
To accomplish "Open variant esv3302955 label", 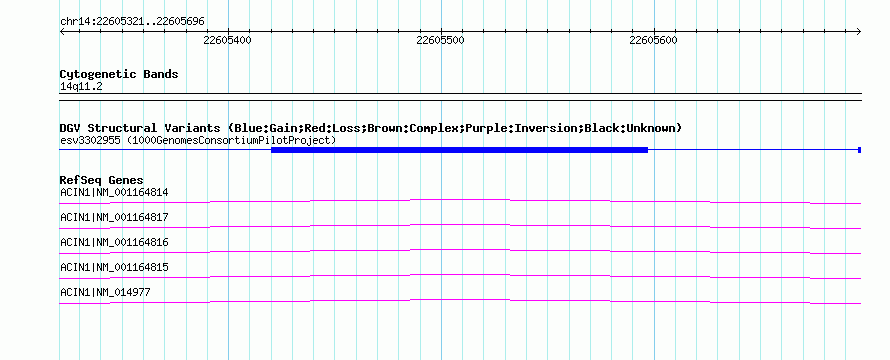I will 198,140.
